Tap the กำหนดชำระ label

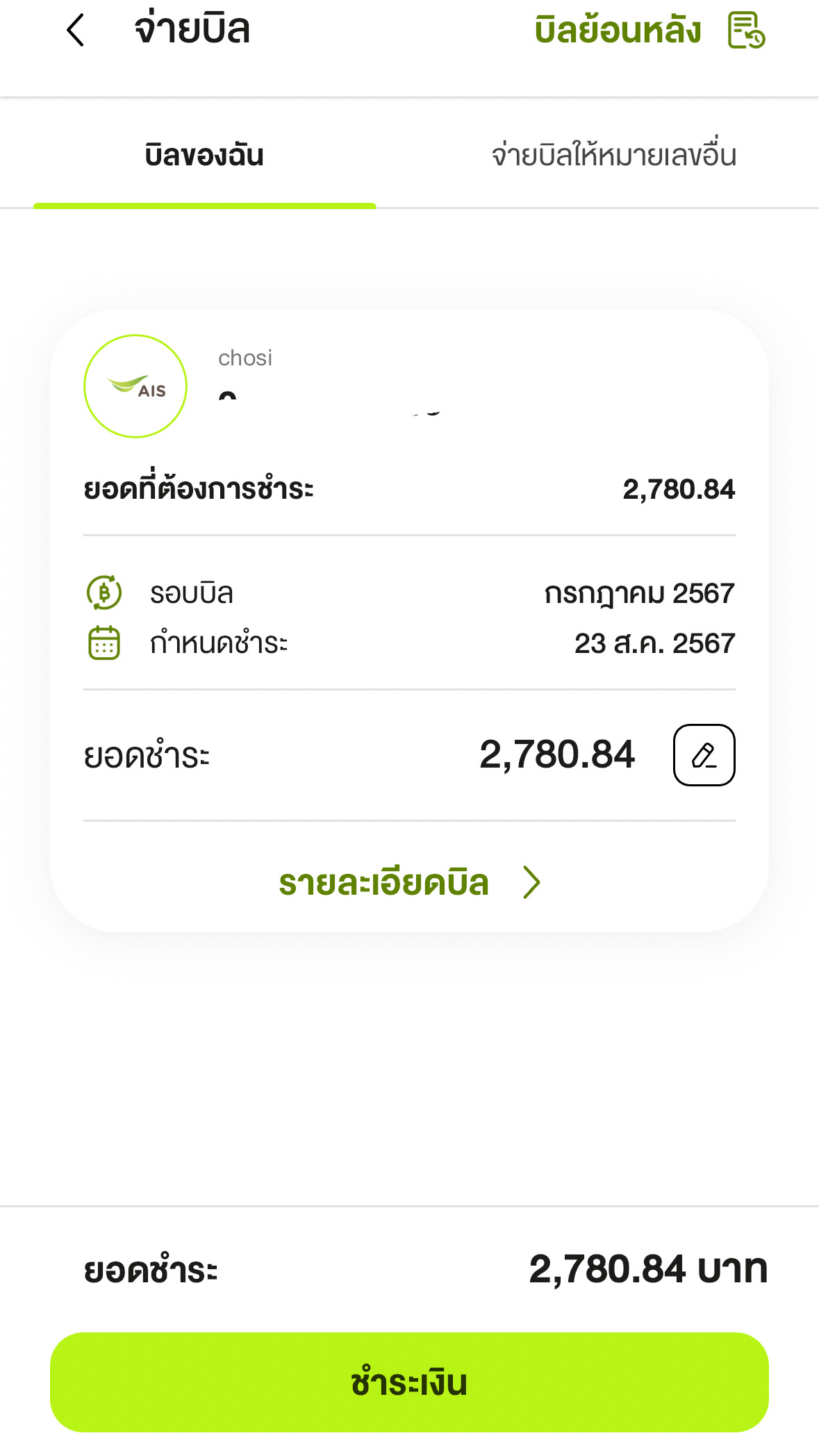click(219, 643)
